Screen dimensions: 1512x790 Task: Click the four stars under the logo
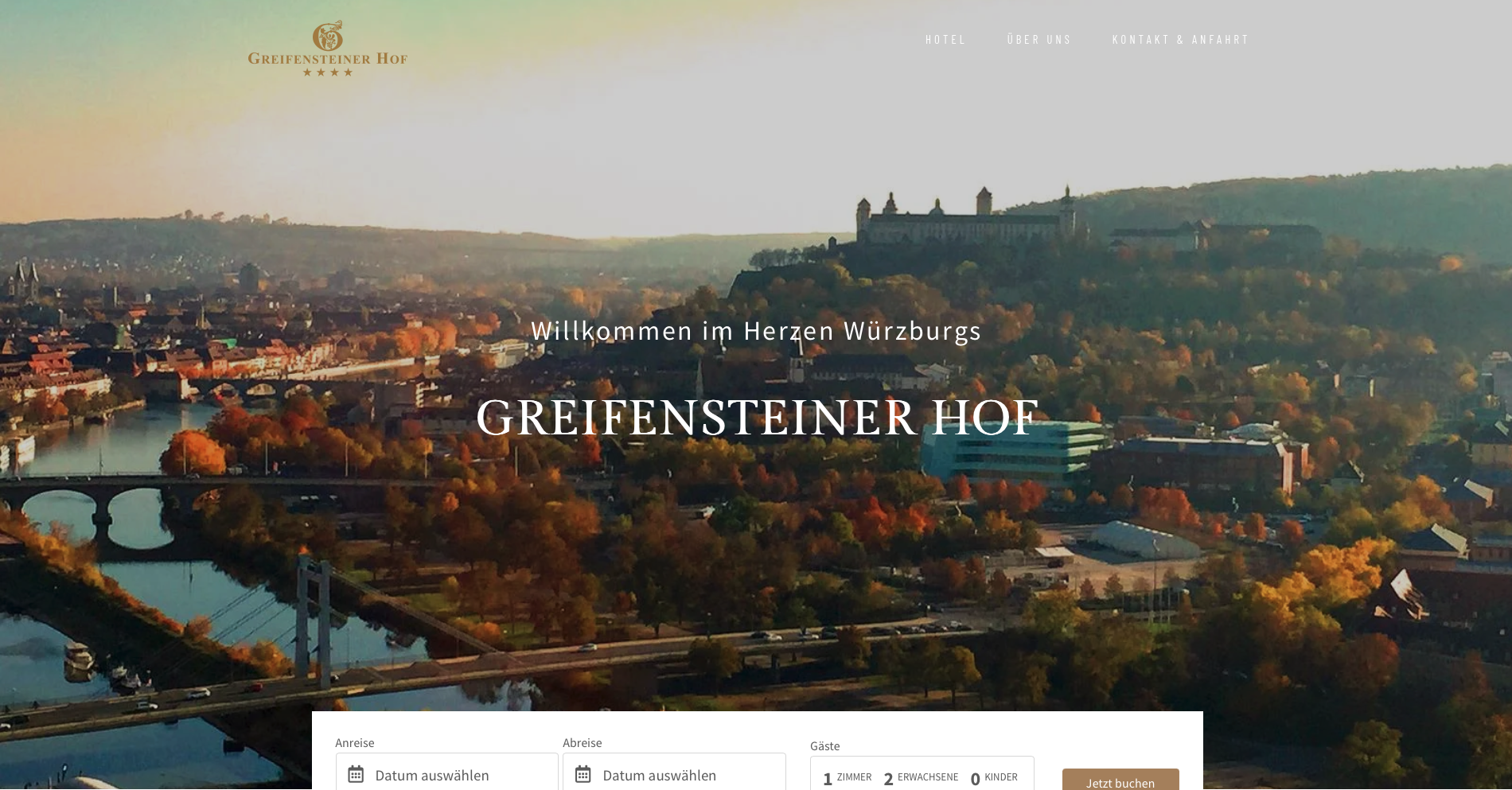[x=327, y=72]
